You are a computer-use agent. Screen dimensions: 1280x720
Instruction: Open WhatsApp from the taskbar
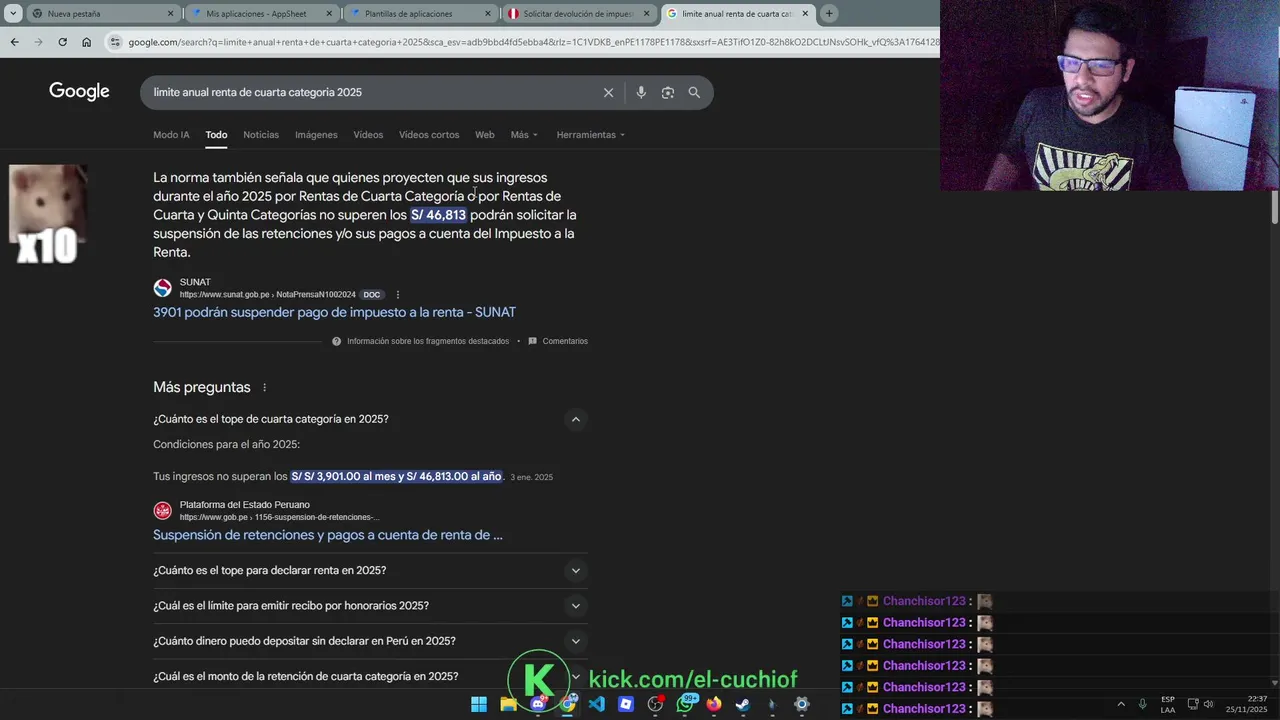point(685,704)
